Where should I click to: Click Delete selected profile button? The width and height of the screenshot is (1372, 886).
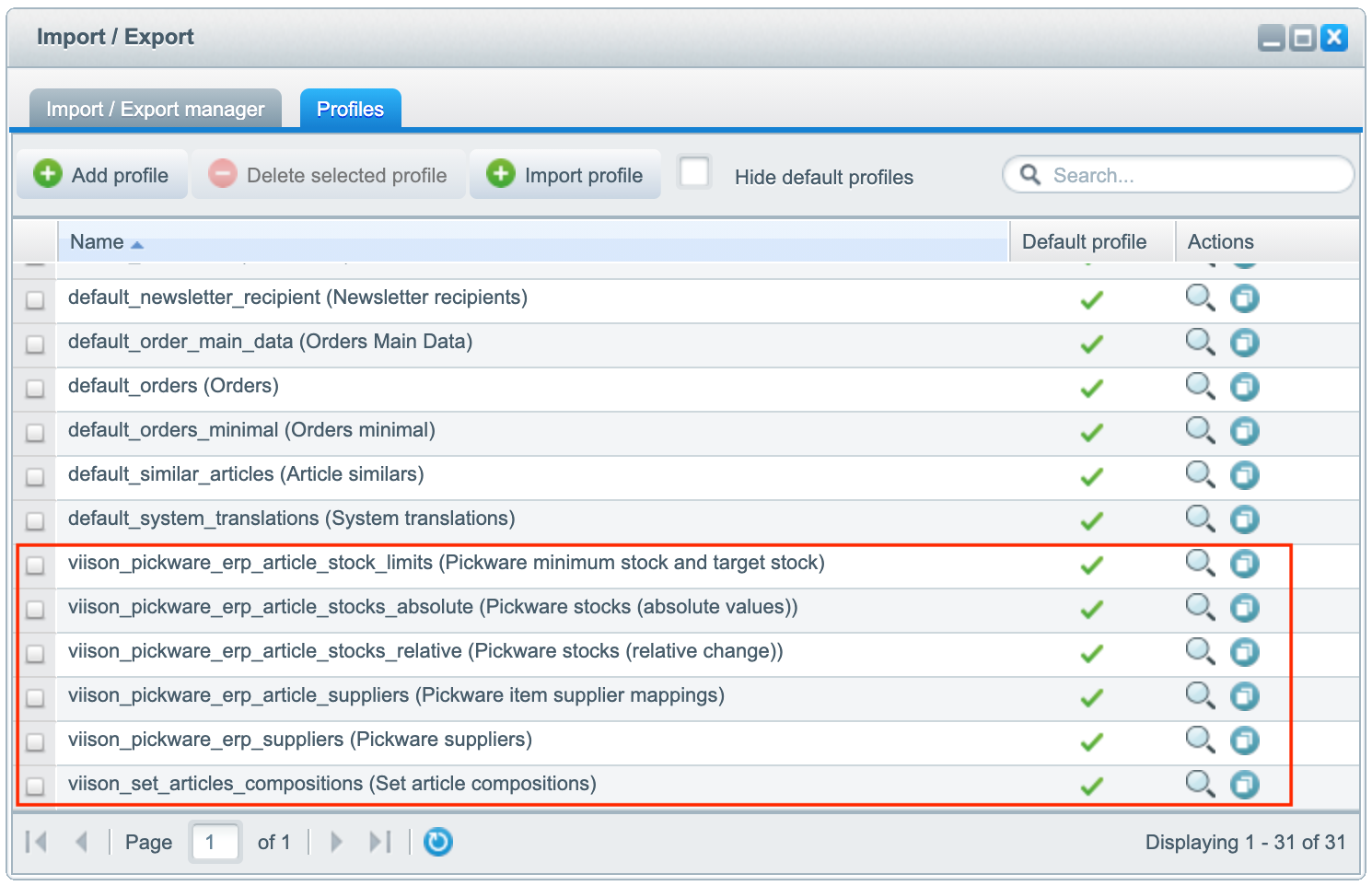coord(329,174)
